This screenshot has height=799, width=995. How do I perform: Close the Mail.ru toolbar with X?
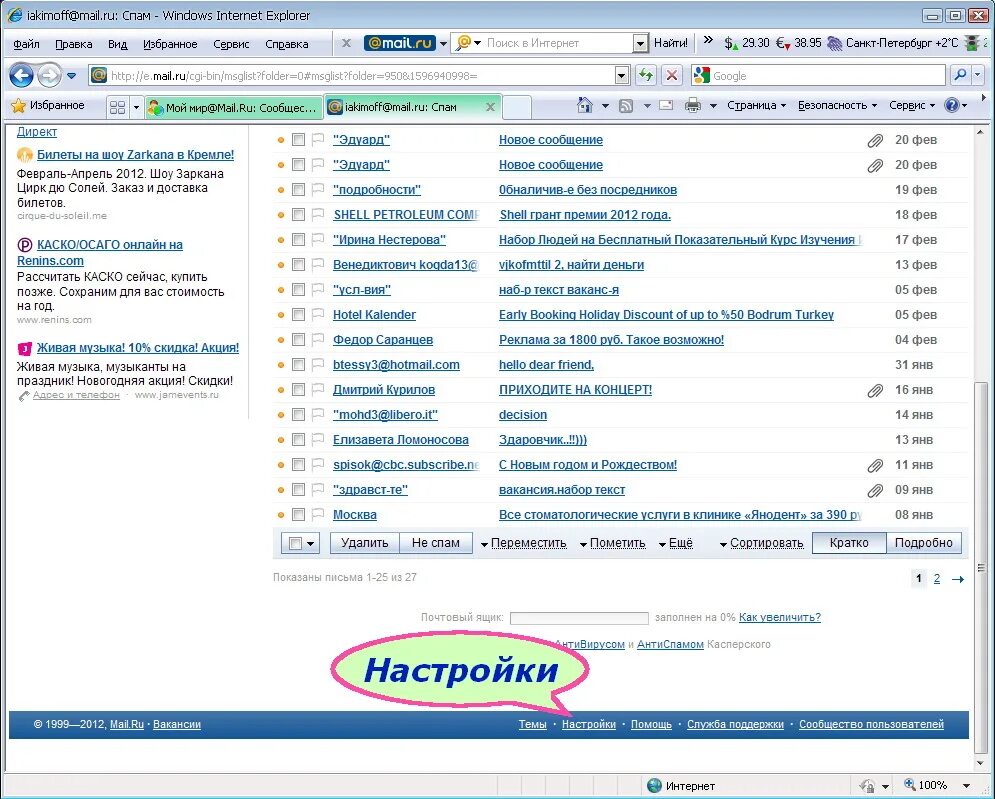pos(346,43)
